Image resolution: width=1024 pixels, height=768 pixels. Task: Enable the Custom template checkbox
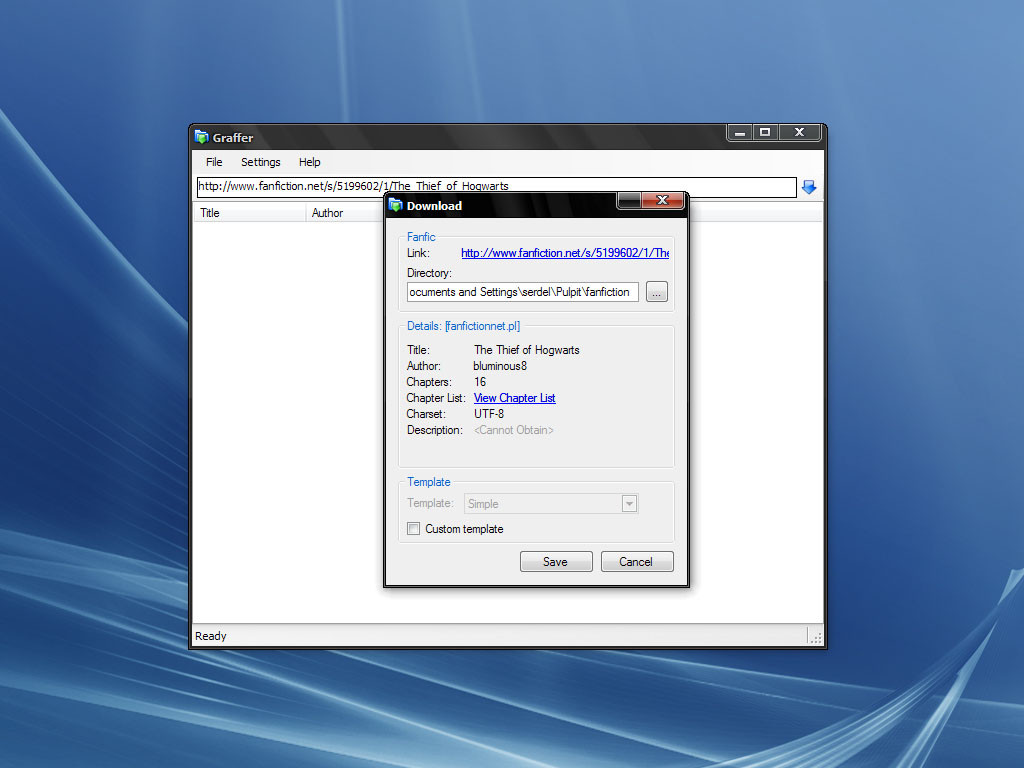click(413, 528)
